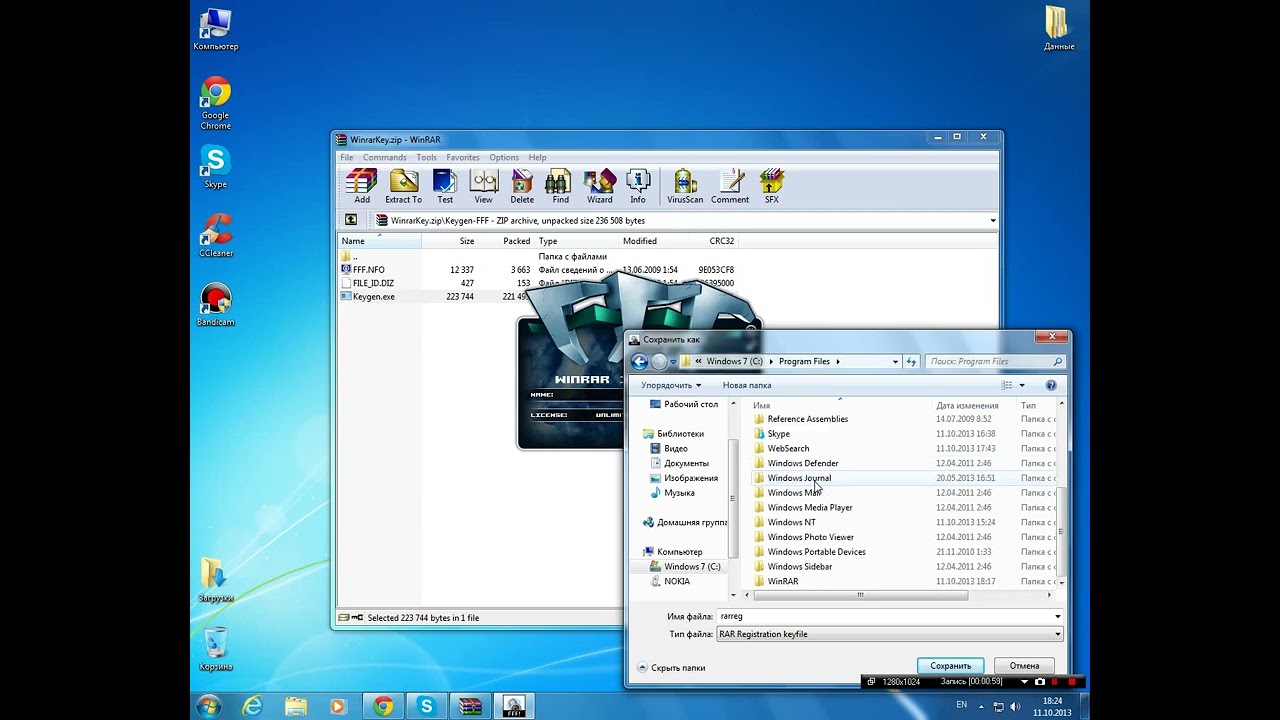This screenshot has height=720, width=1280.
Task: Open the Корзина recycle bin icon
Action: 215,648
